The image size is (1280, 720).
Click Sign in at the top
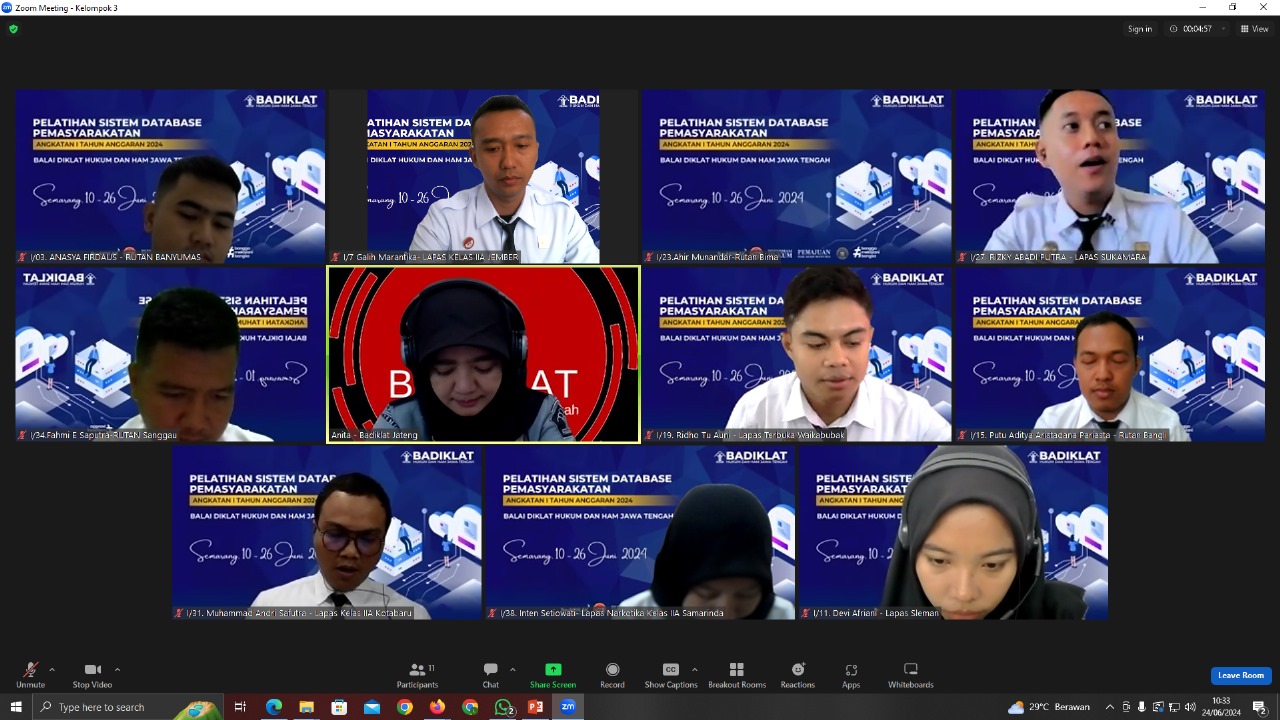[x=1140, y=29]
